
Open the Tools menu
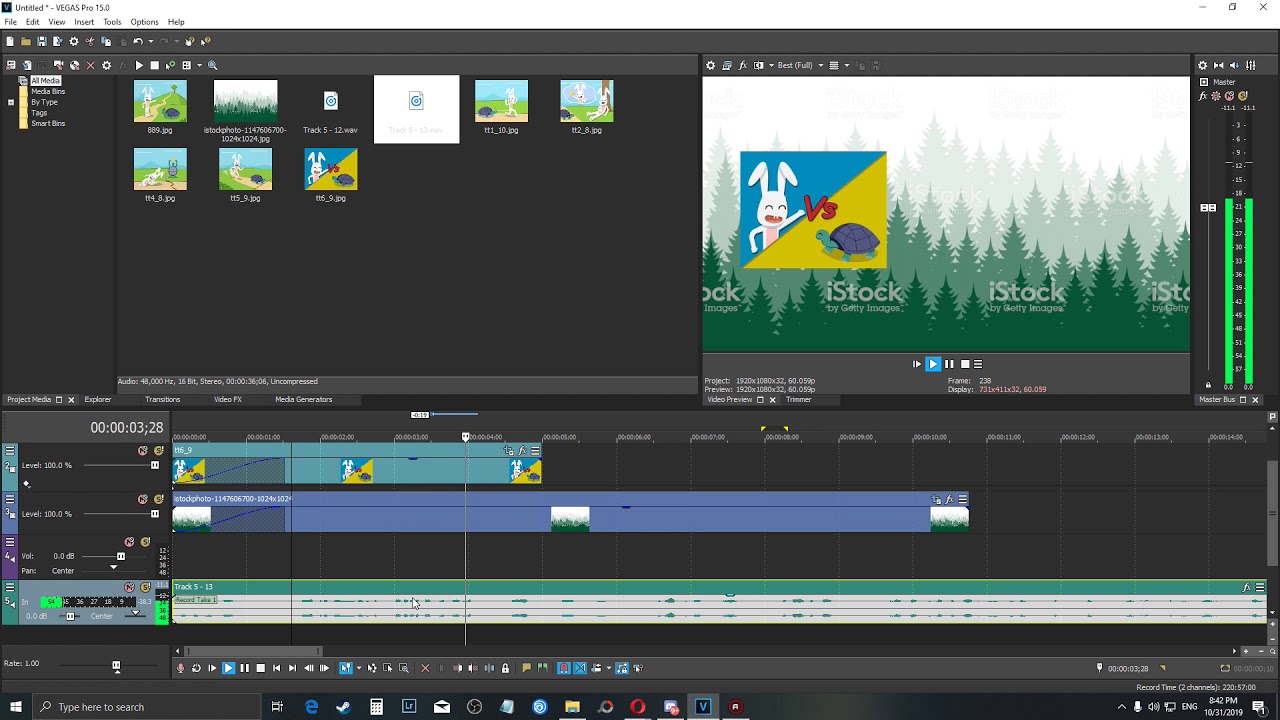[x=112, y=22]
